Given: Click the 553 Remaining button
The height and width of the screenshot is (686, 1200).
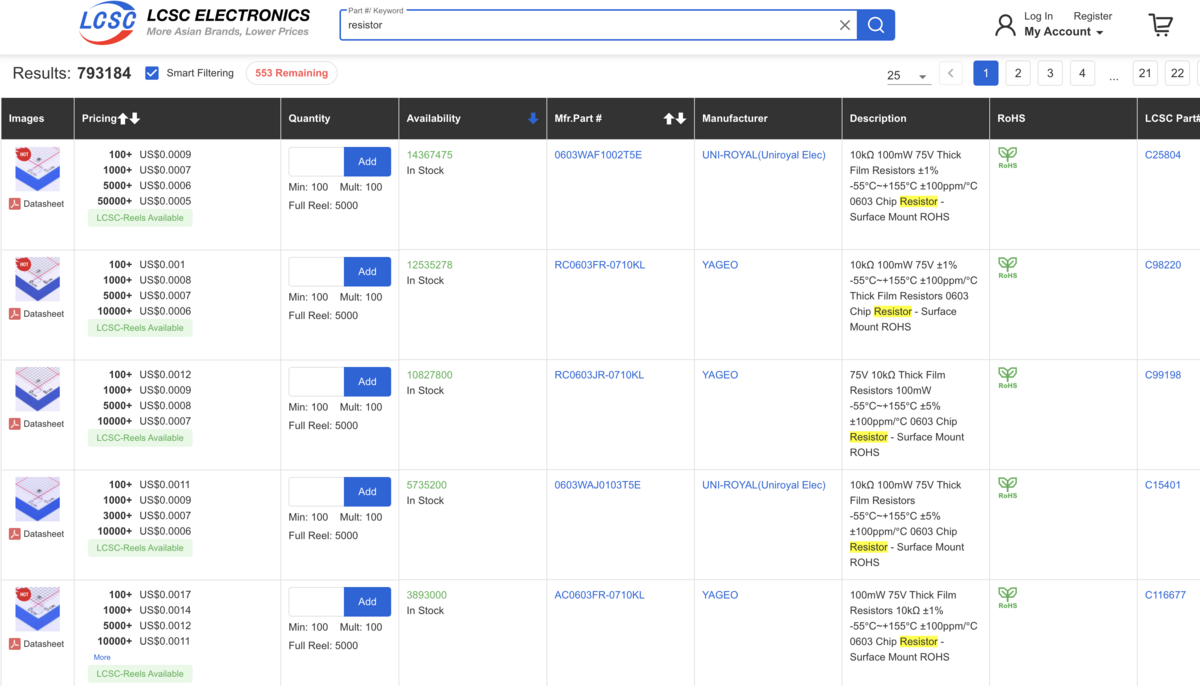Looking at the screenshot, I should click(291, 73).
